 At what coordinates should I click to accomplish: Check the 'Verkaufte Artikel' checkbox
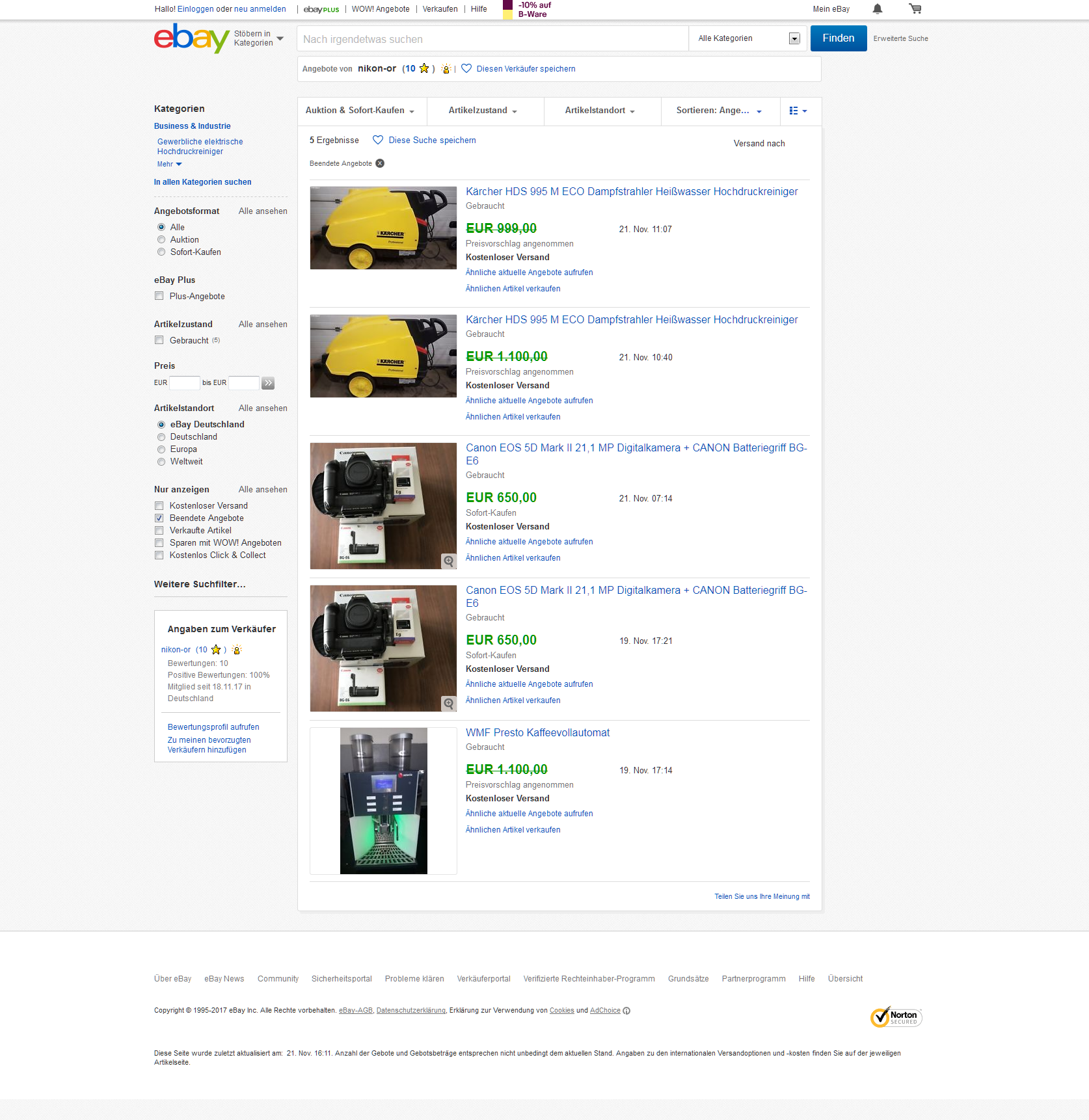(x=159, y=531)
